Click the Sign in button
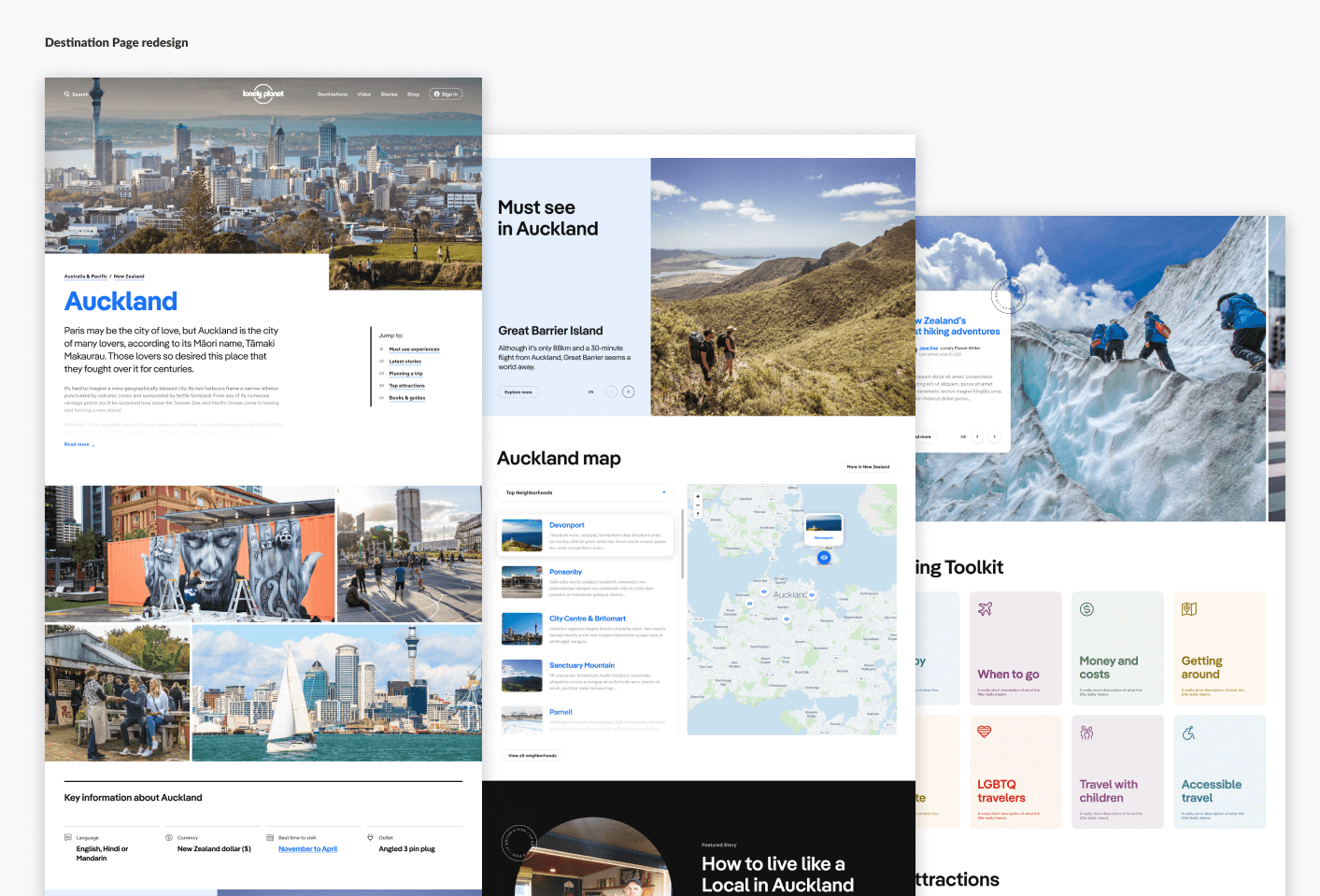This screenshot has width=1320, height=896. coord(446,94)
